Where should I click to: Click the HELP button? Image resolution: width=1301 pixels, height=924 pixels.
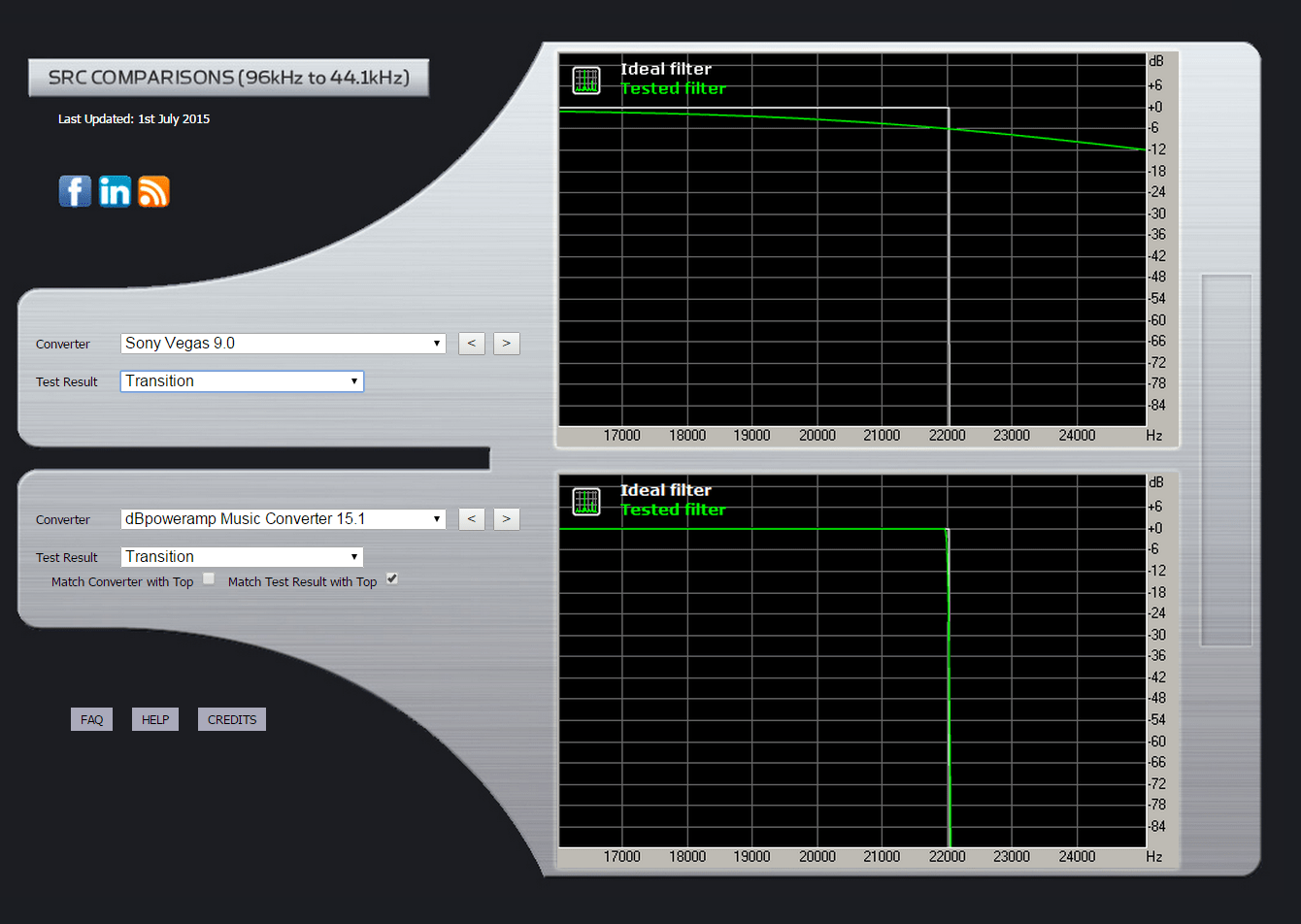[x=154, y=719]
